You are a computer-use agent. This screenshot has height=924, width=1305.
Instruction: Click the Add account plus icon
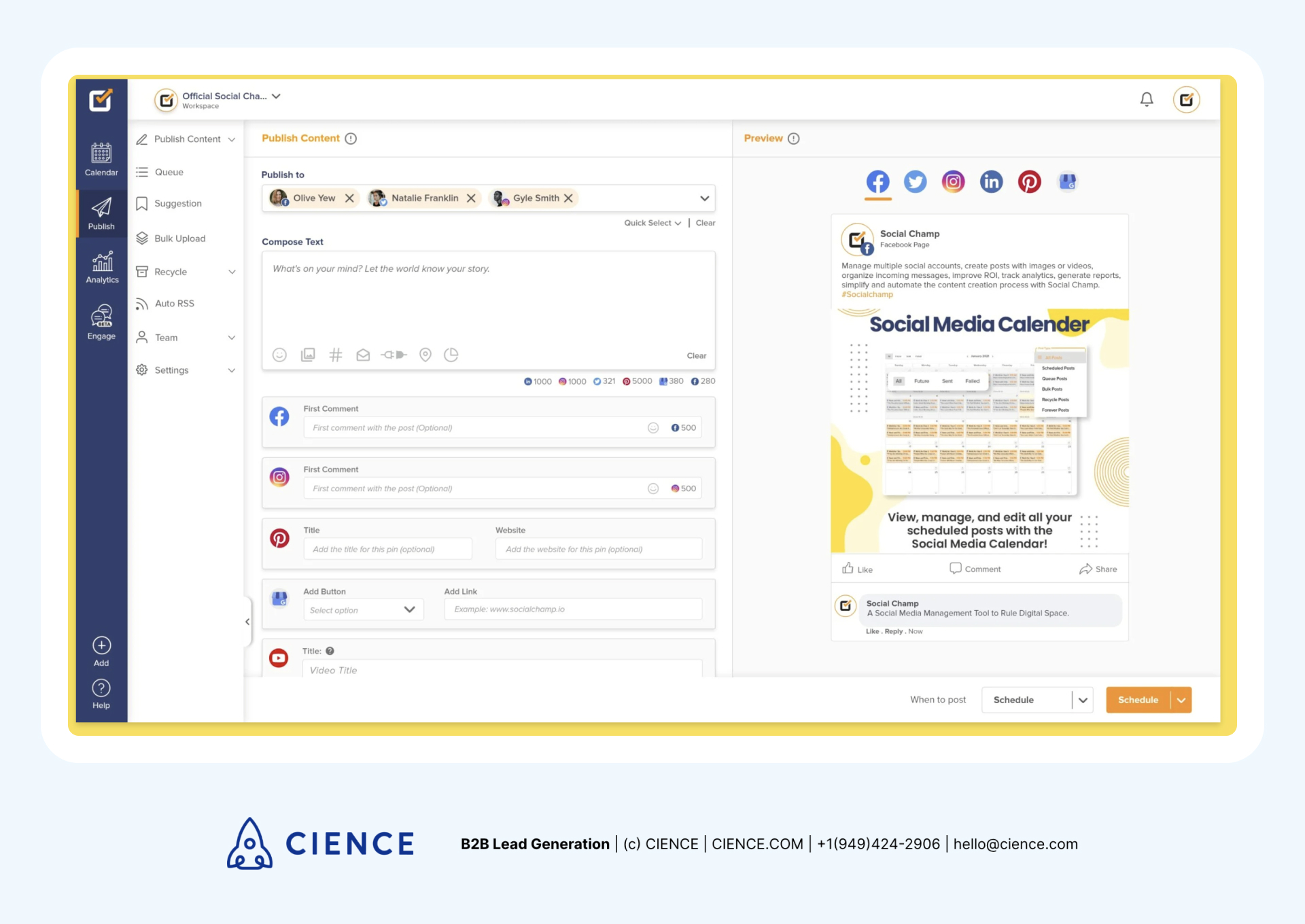101,645
